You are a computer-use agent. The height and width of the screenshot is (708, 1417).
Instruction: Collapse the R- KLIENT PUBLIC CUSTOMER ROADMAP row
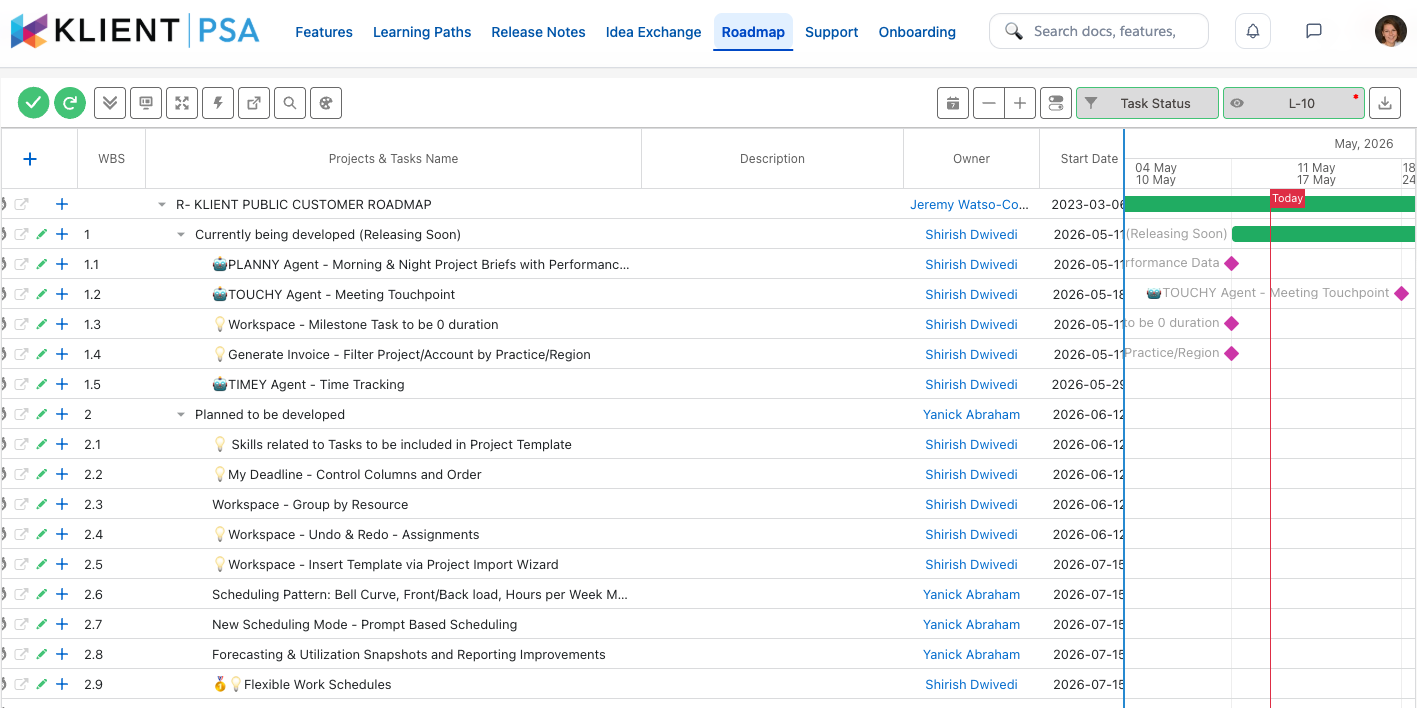click(162, 205)
